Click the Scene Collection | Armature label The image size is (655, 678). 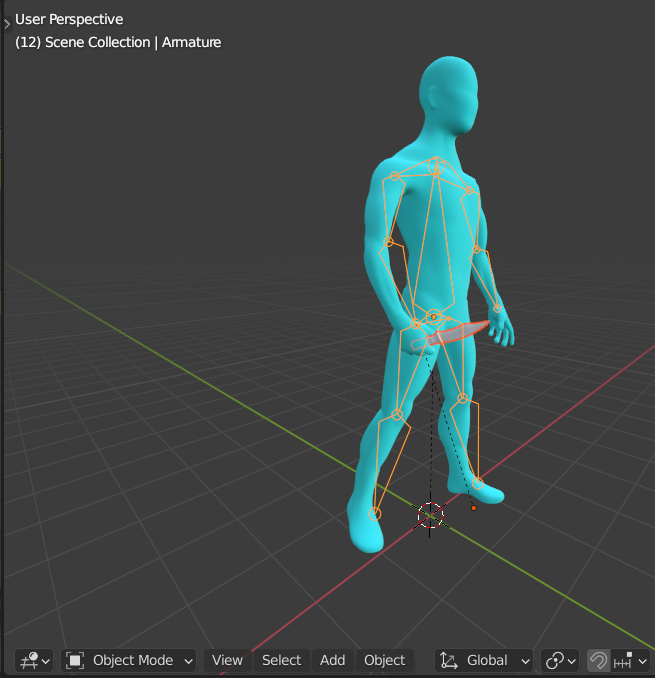tap(118, 42)
